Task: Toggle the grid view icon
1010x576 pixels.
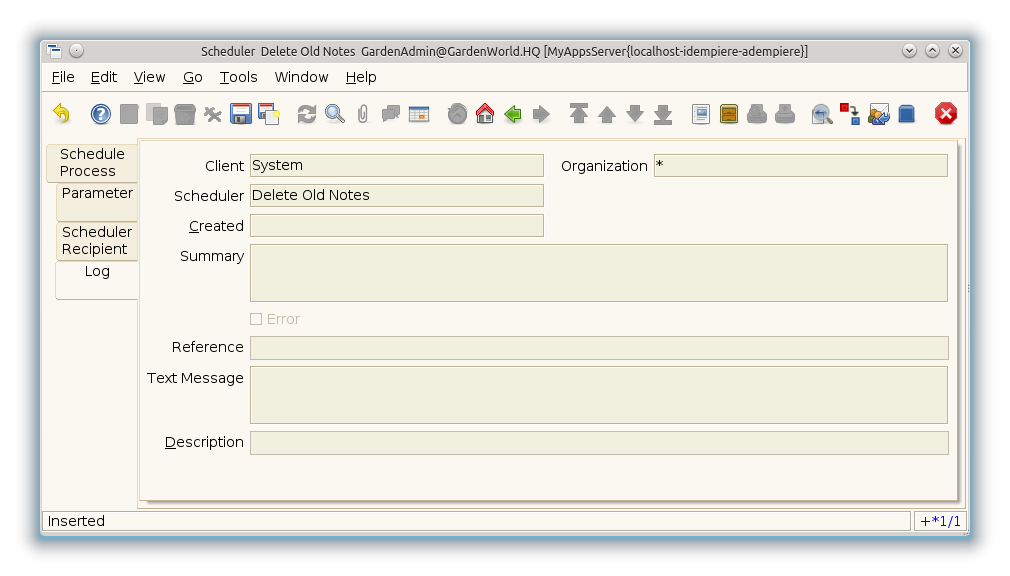Action: click(419, 114)
